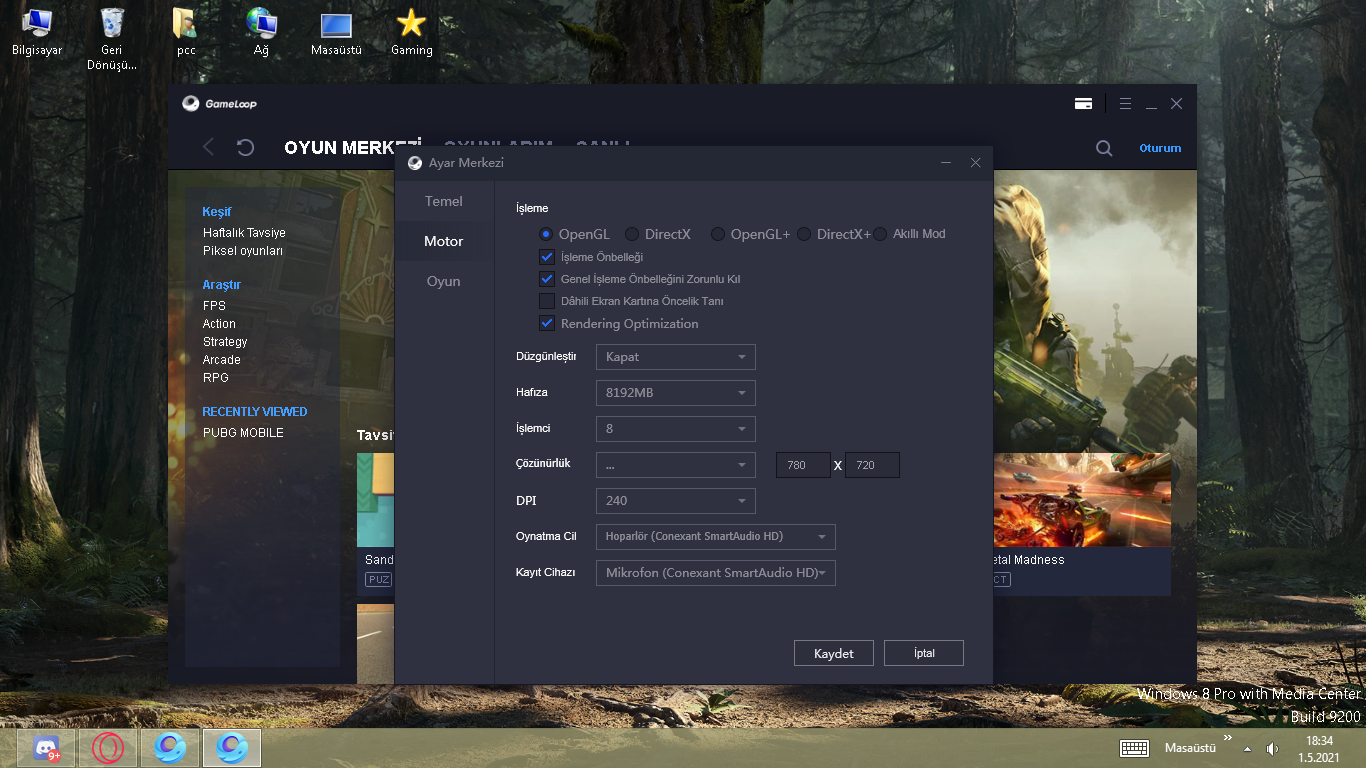The image size is (1366, 768).
Task: Click the GameLoop back arrow icon
Action: pos(209,147)
